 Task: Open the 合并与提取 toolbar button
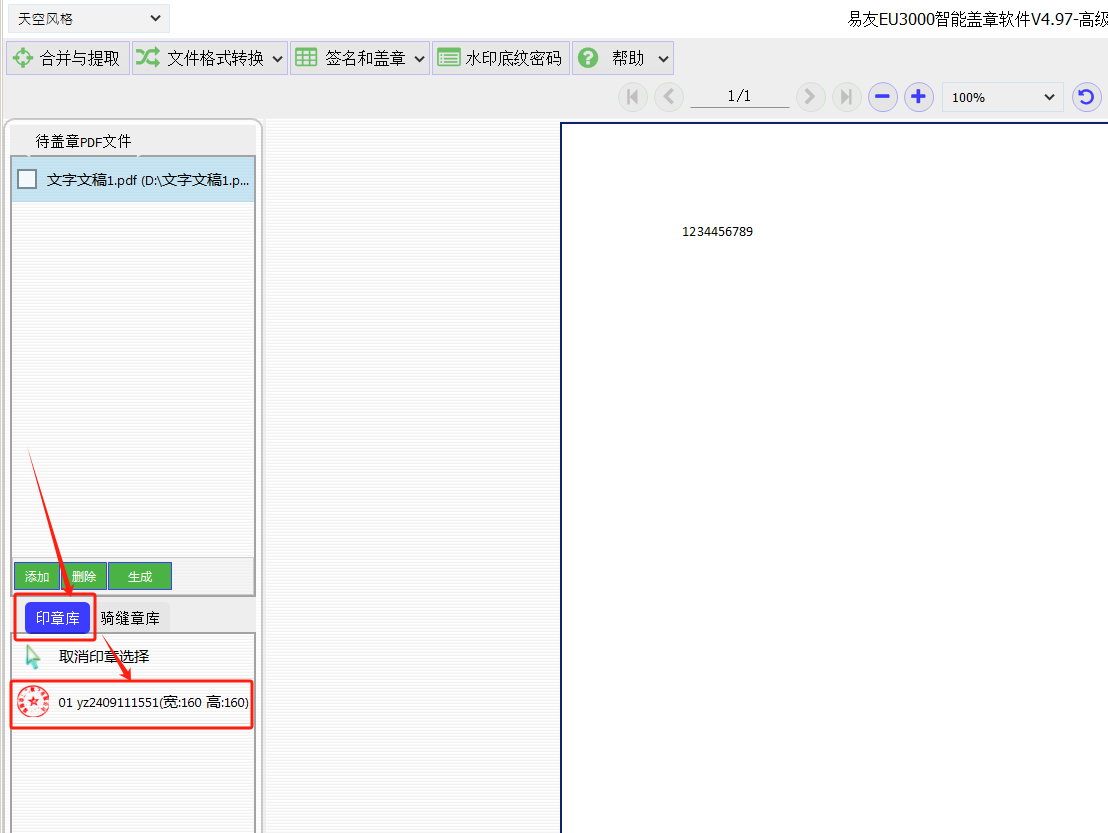pyautogui.click(x=68, y=58)
